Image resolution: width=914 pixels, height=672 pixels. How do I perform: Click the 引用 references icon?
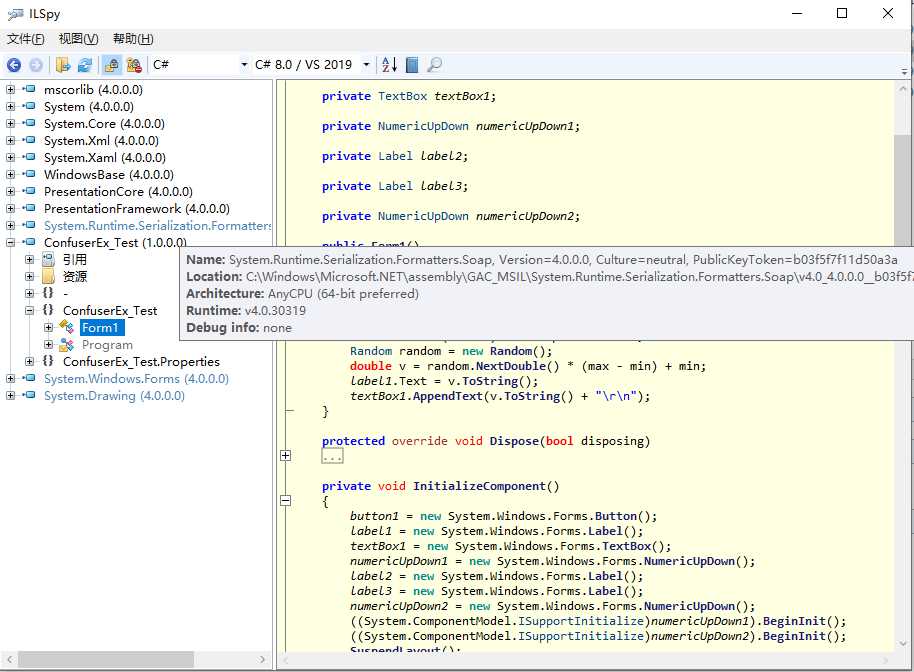point(48,259)
